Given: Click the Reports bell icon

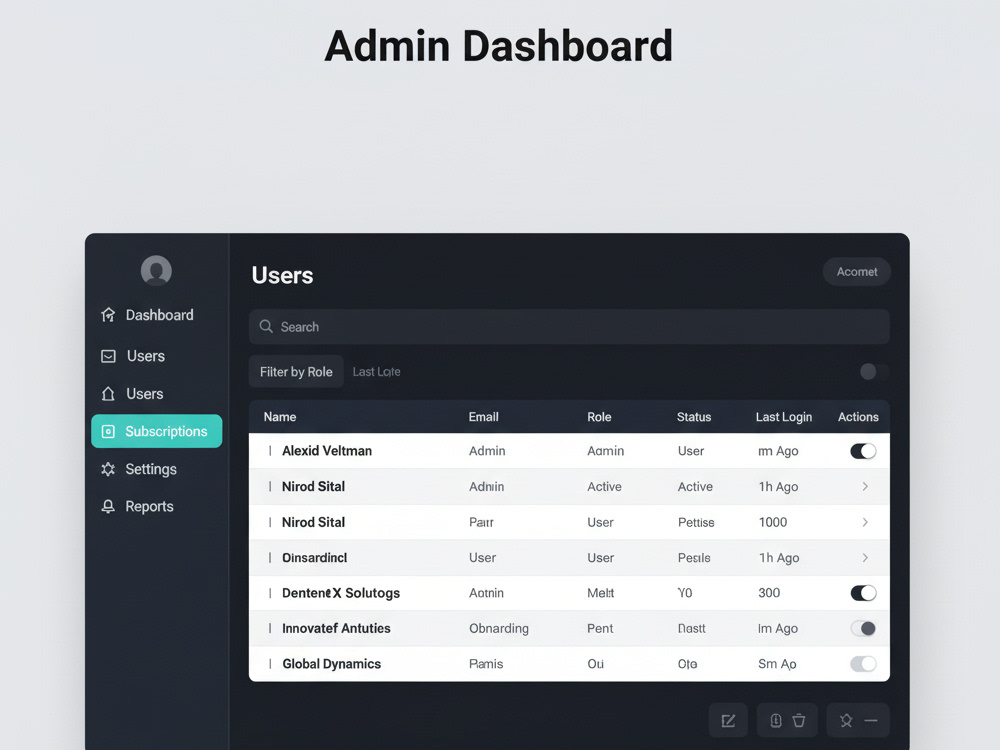Looking at the screenshot, I should click(108, 506).
